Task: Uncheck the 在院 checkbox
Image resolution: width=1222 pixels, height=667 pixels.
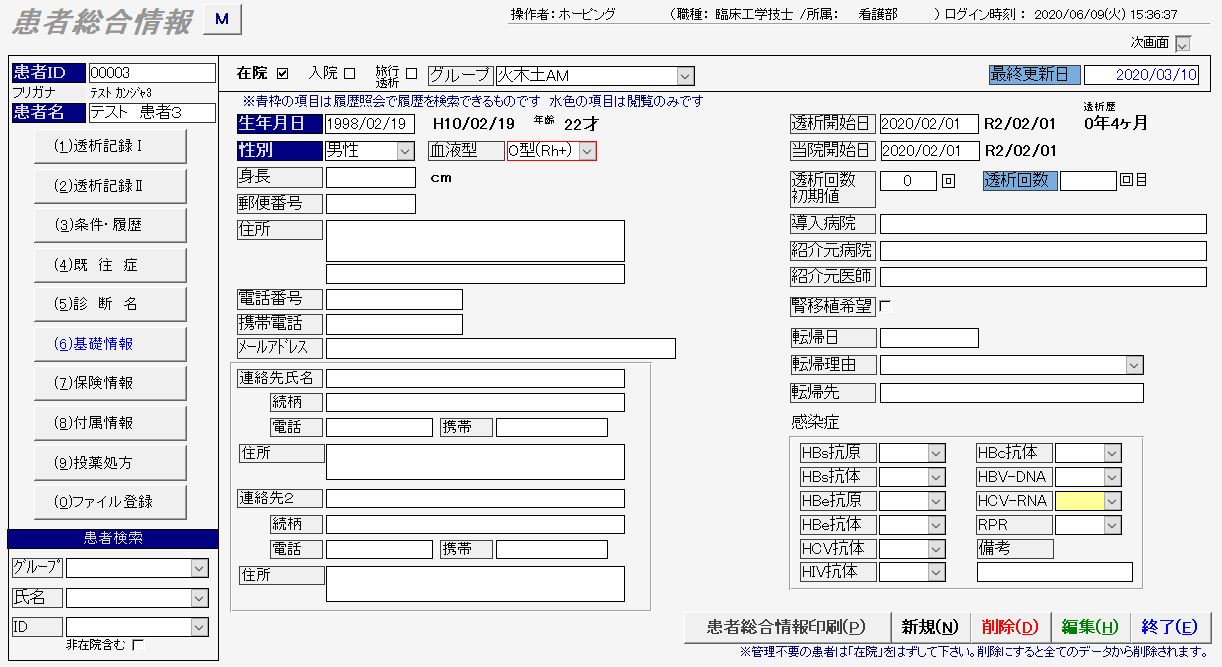Action: point(282,74)
